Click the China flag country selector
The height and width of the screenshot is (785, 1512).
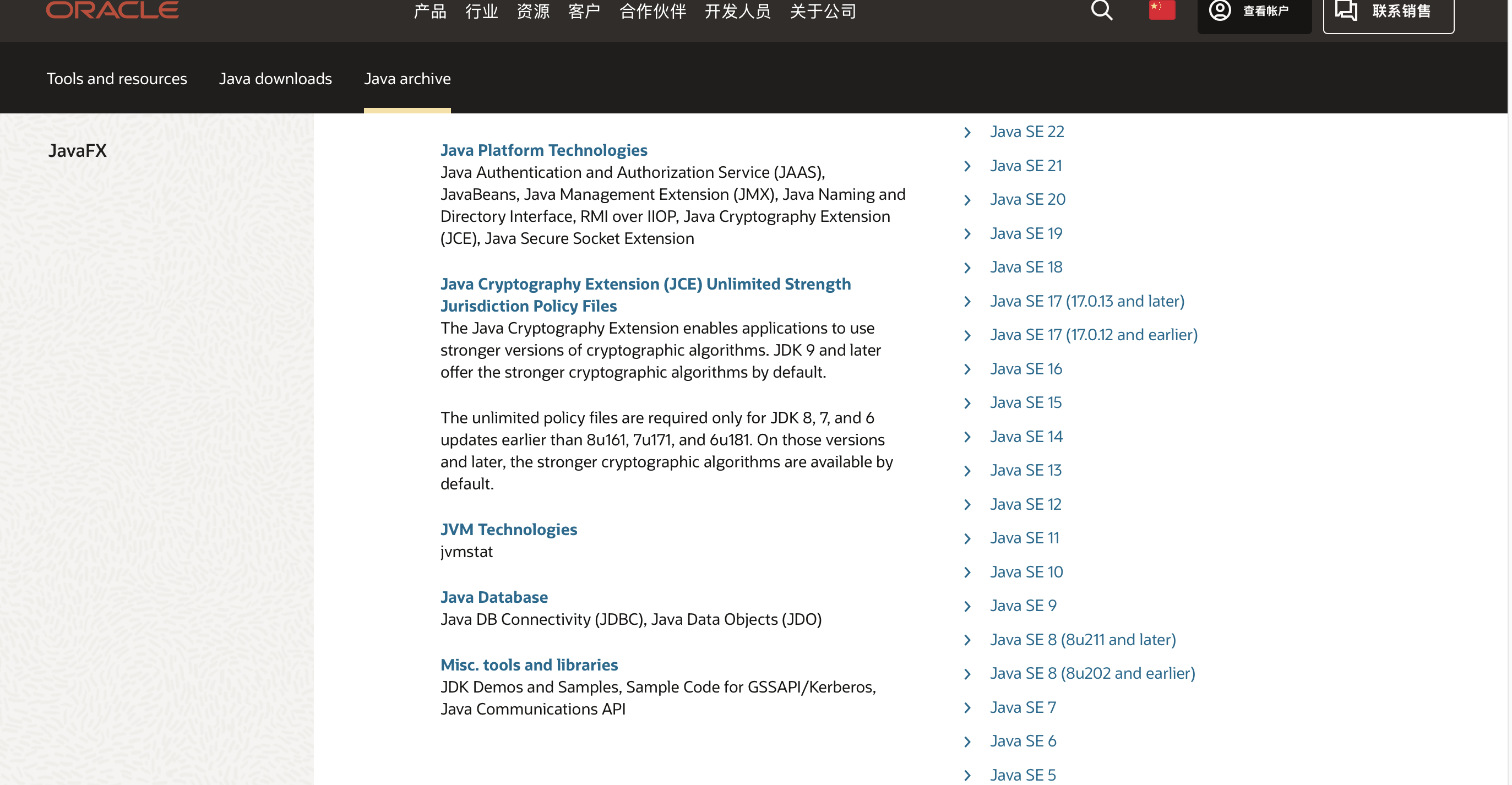coord(1162,10)
